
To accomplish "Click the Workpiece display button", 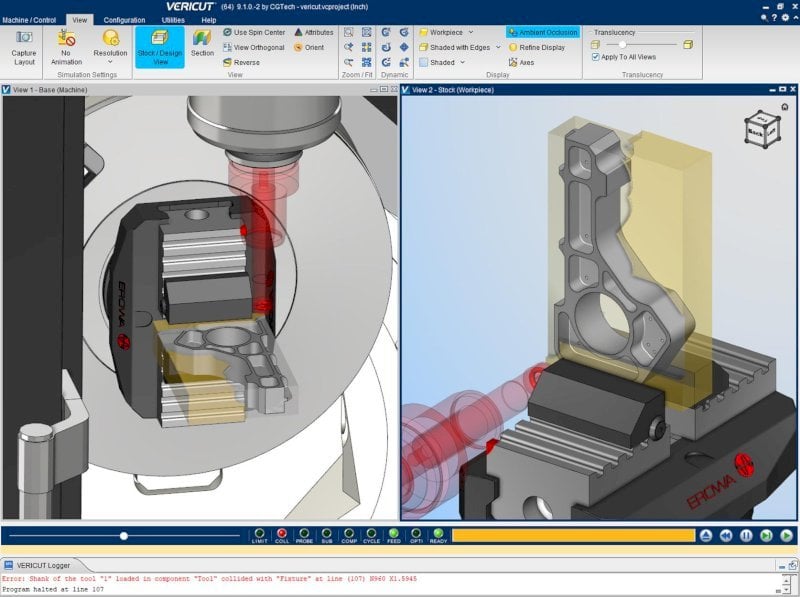I will (441, 32).
